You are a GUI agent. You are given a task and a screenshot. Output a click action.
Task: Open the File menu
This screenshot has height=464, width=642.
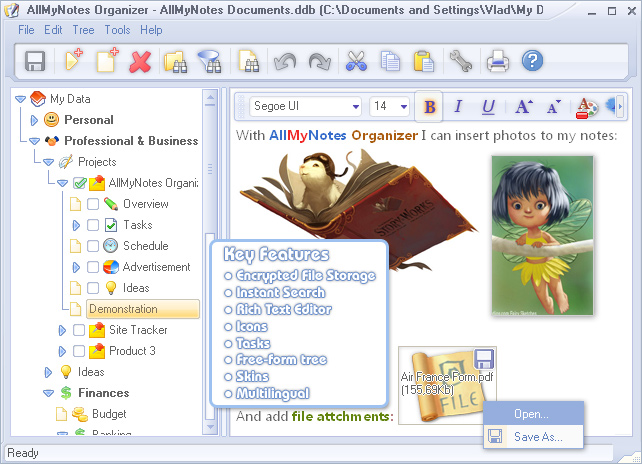coord(26,30)
